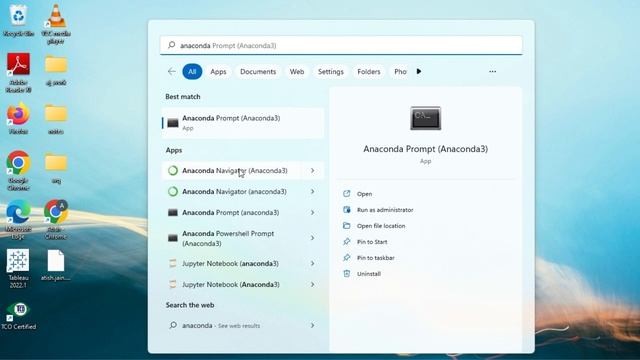640x360 pixels.
Task: Choose Pin to Start
Action: (372, 242)
